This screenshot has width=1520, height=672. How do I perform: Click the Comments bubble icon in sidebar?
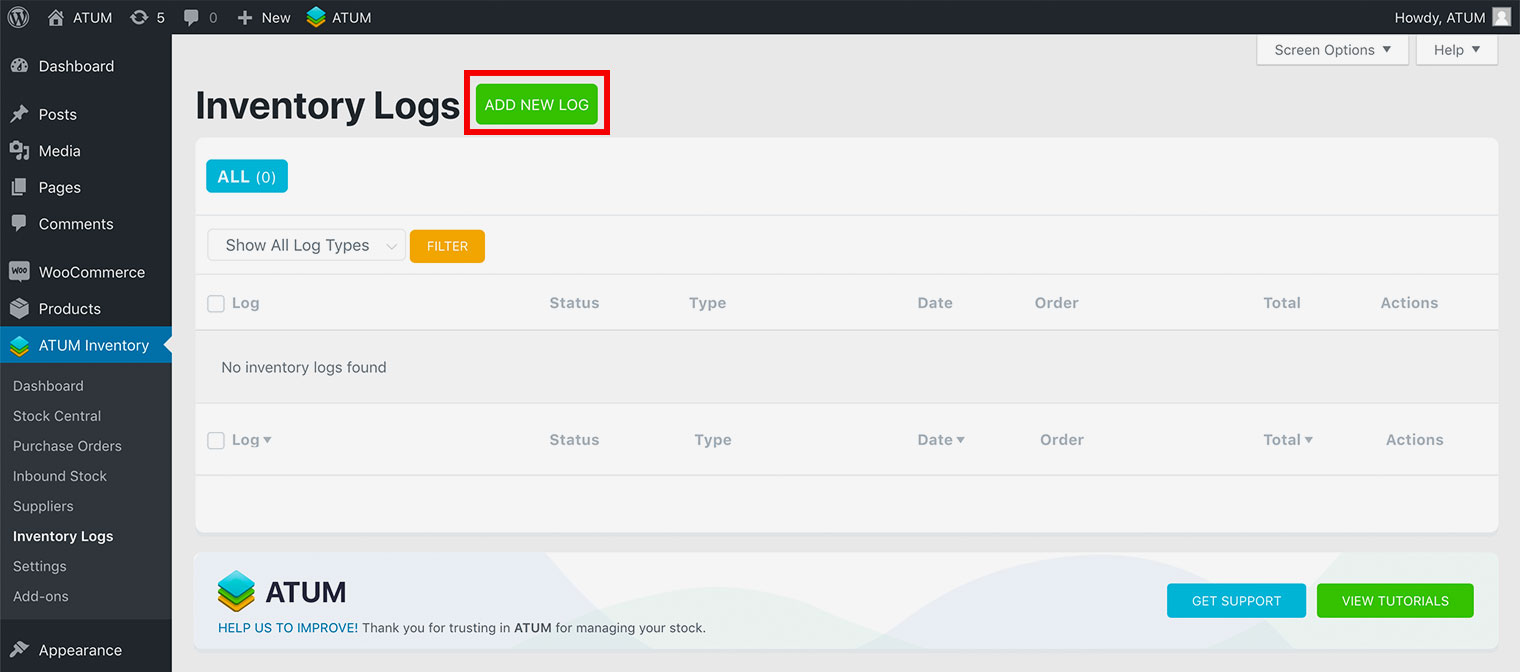click(19, 224)
